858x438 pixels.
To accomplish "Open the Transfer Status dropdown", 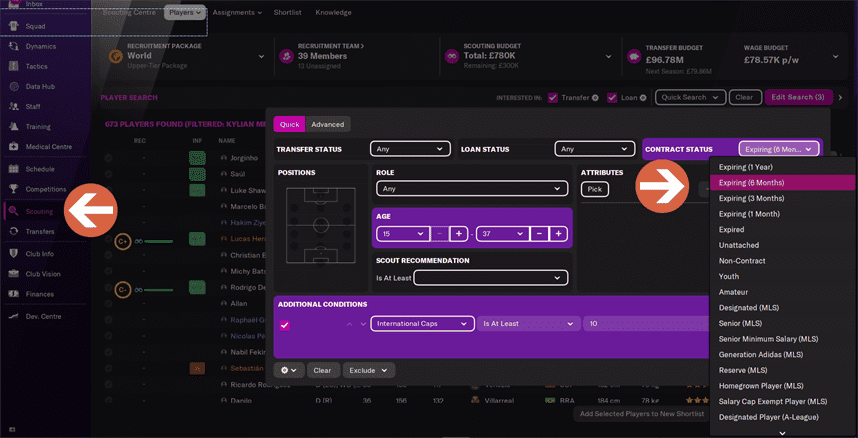I will (x=410, y=148).
